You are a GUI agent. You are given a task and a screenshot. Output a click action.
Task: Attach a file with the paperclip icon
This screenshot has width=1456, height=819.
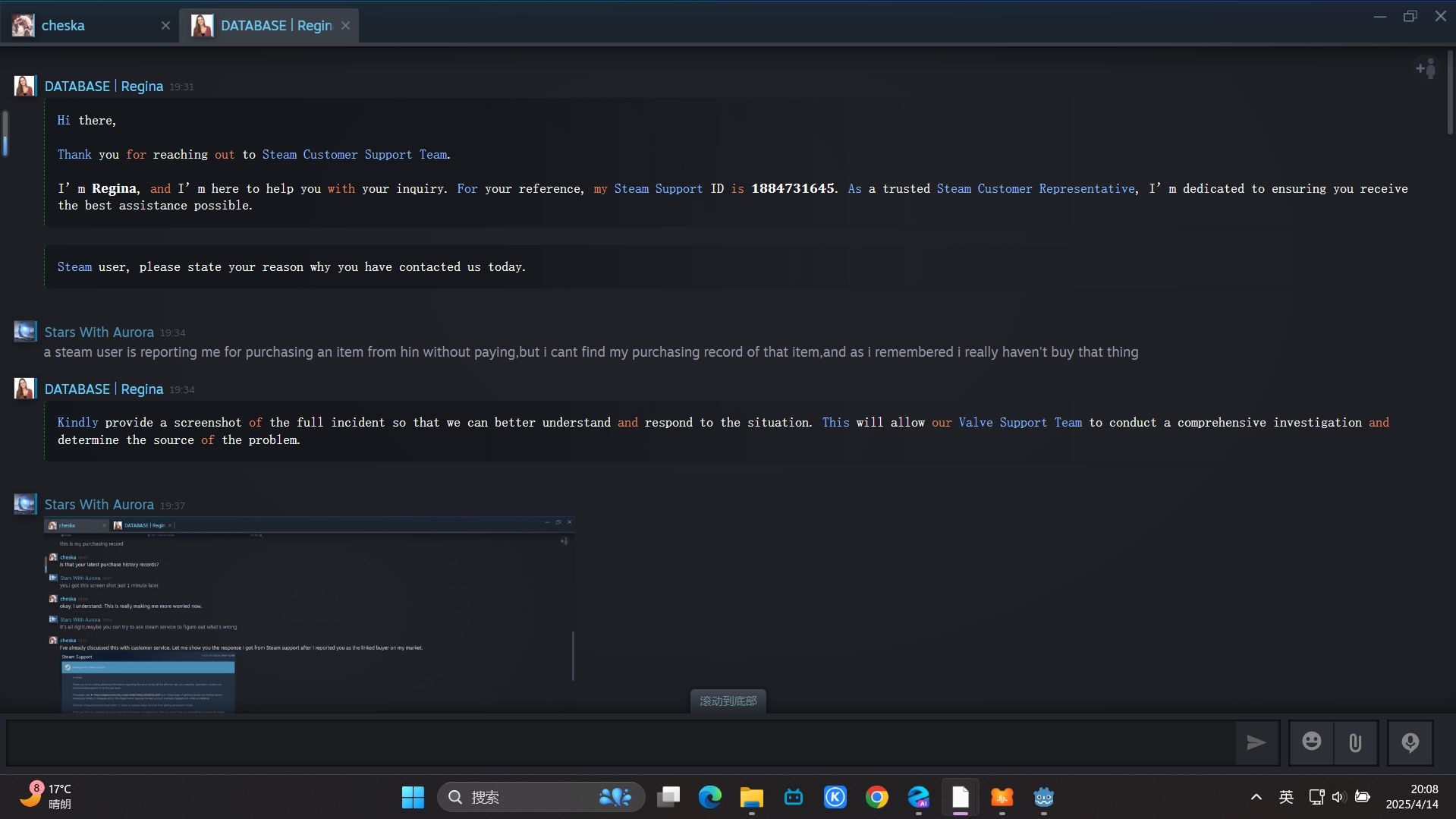coord(1355,742)
